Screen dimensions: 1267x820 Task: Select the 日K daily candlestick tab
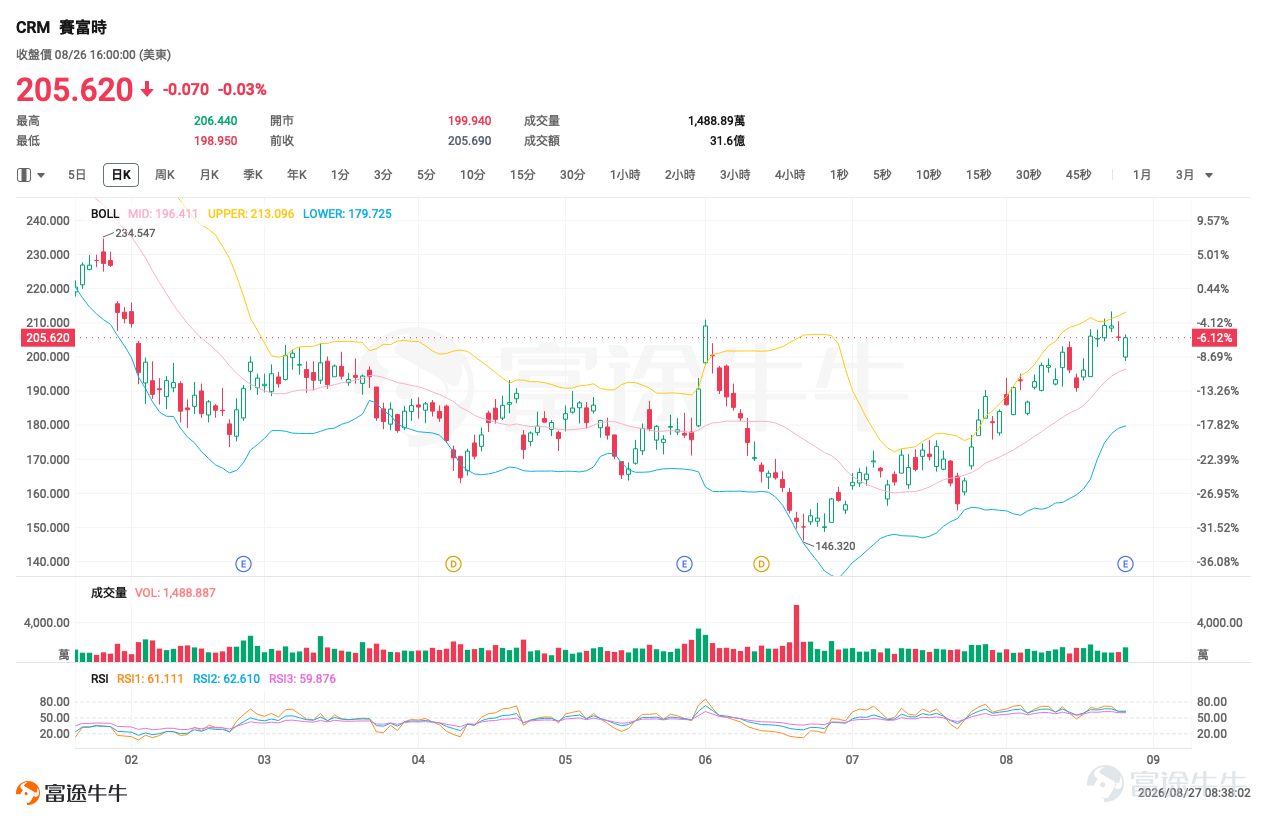pyautogui.click(x=121, y=175)
